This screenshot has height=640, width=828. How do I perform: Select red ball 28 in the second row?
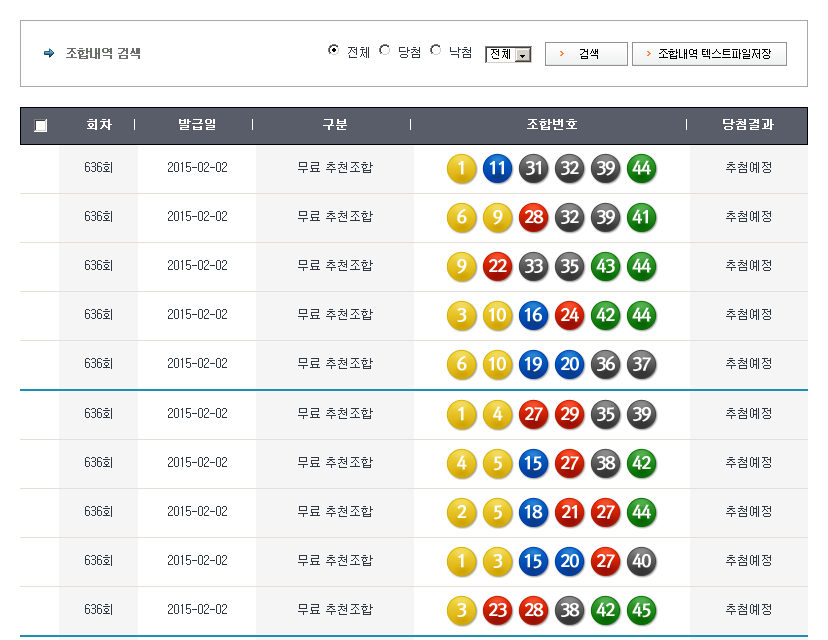tap(533, 217)
